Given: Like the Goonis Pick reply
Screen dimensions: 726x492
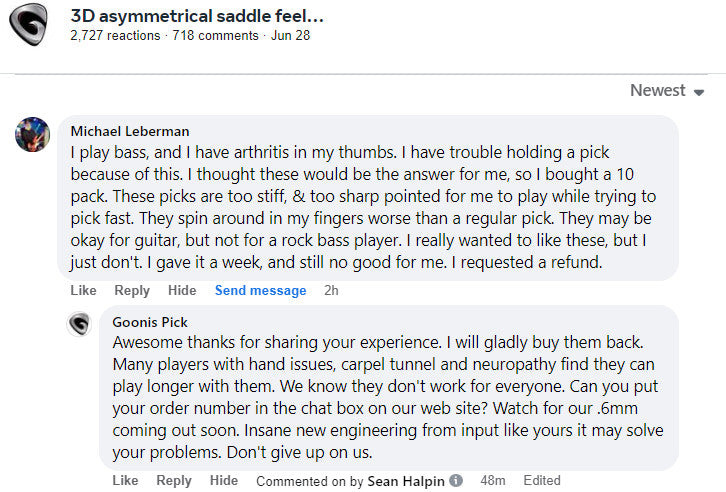Looking at the screenshot, I should pos(125,481).
